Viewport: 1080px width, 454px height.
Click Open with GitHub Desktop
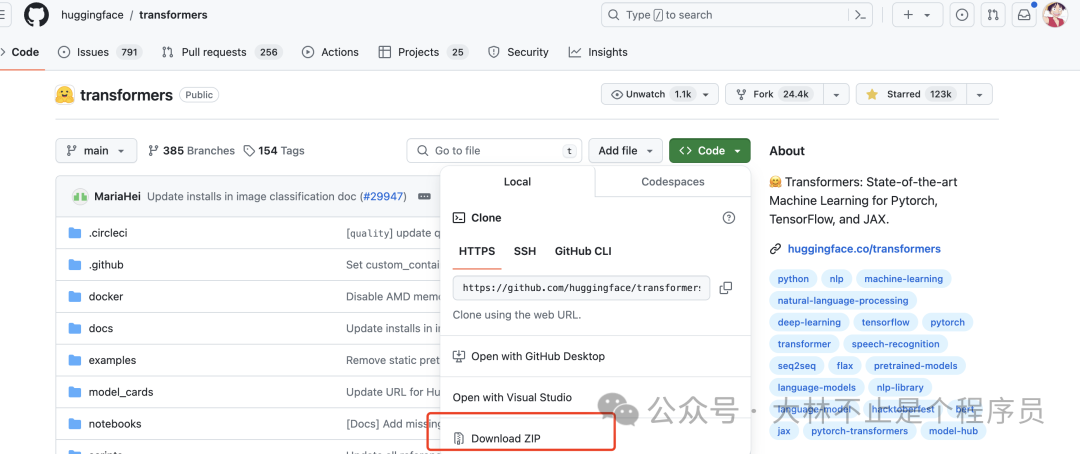tap(529, 356)
